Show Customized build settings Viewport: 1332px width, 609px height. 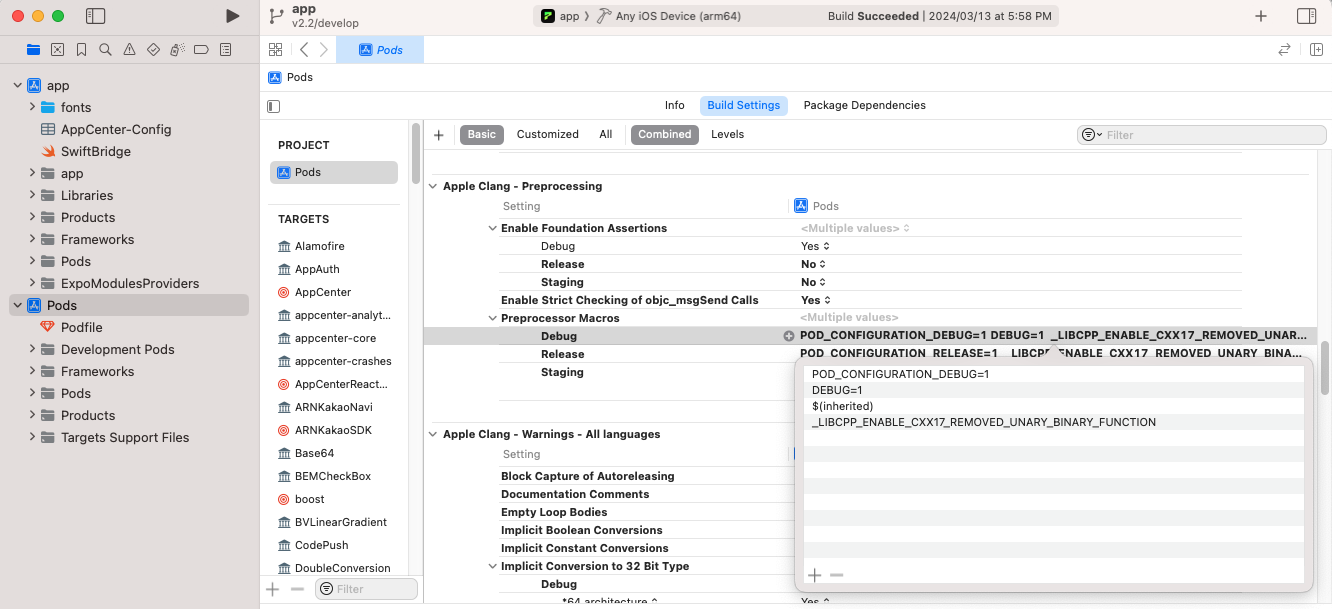click(547, 134)
